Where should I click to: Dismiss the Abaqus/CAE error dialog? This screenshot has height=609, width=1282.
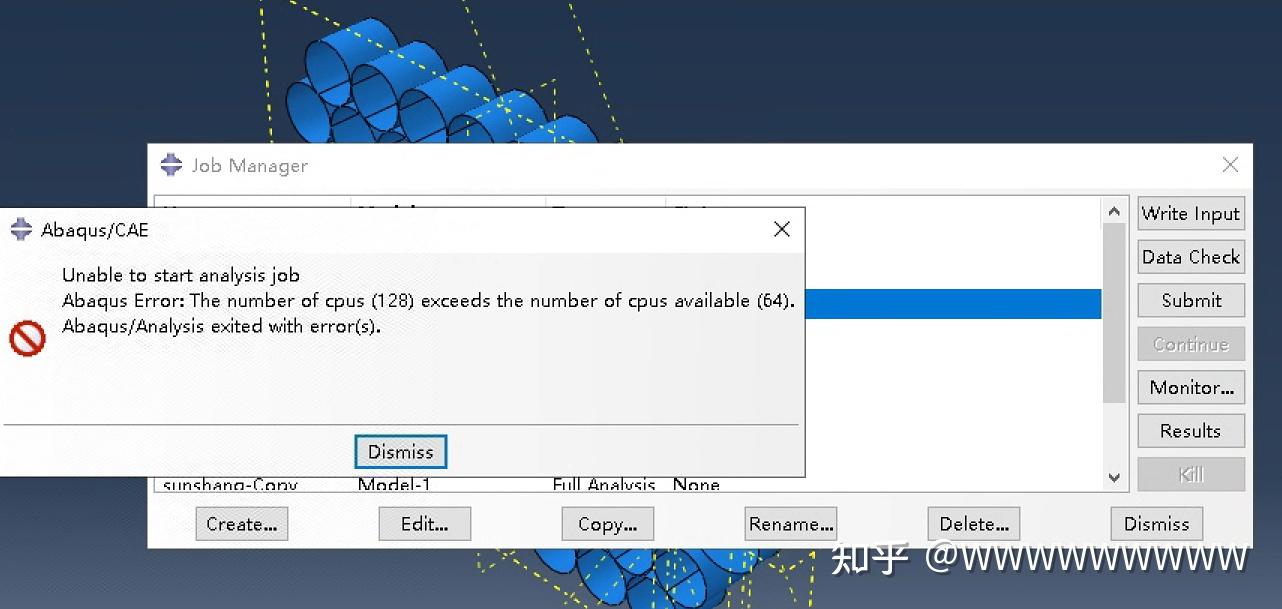pos(400,452)
